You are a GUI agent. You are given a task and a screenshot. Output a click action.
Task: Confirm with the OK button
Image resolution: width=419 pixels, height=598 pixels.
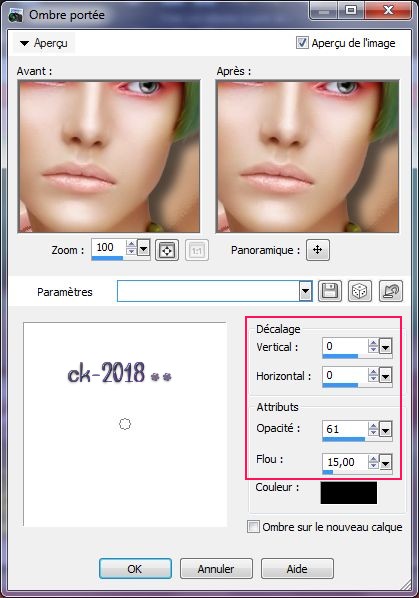(135, 569)
